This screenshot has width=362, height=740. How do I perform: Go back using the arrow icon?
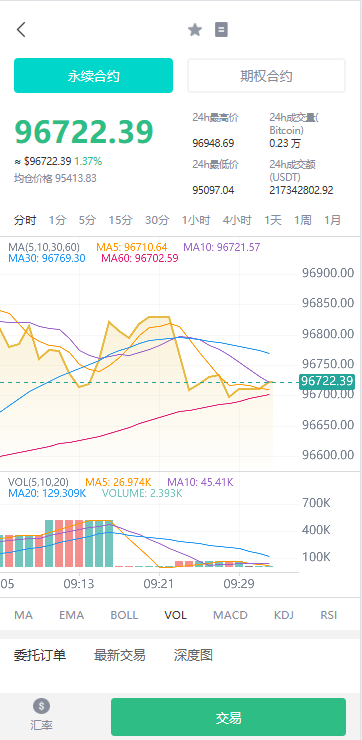(21, 30)
